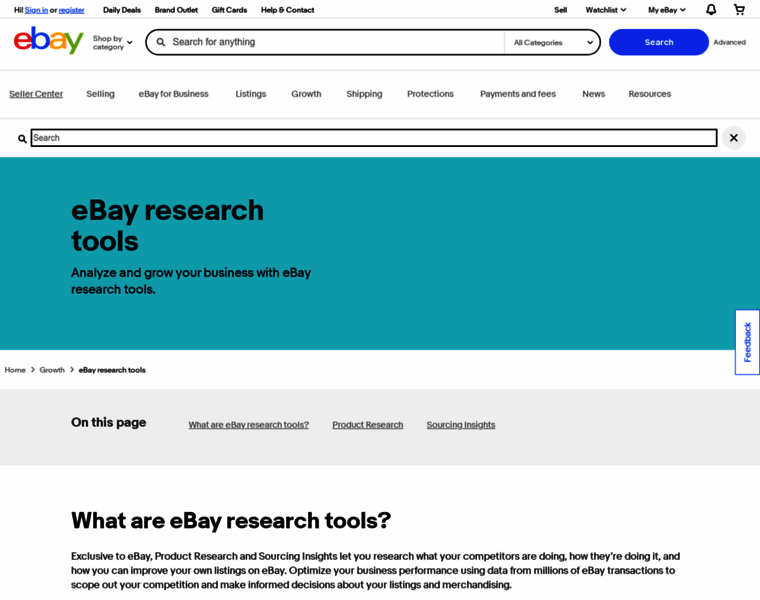This screenshot has width=760, height=600.
Task: Open Brand Outlet
Action: [x=176, y=10]
